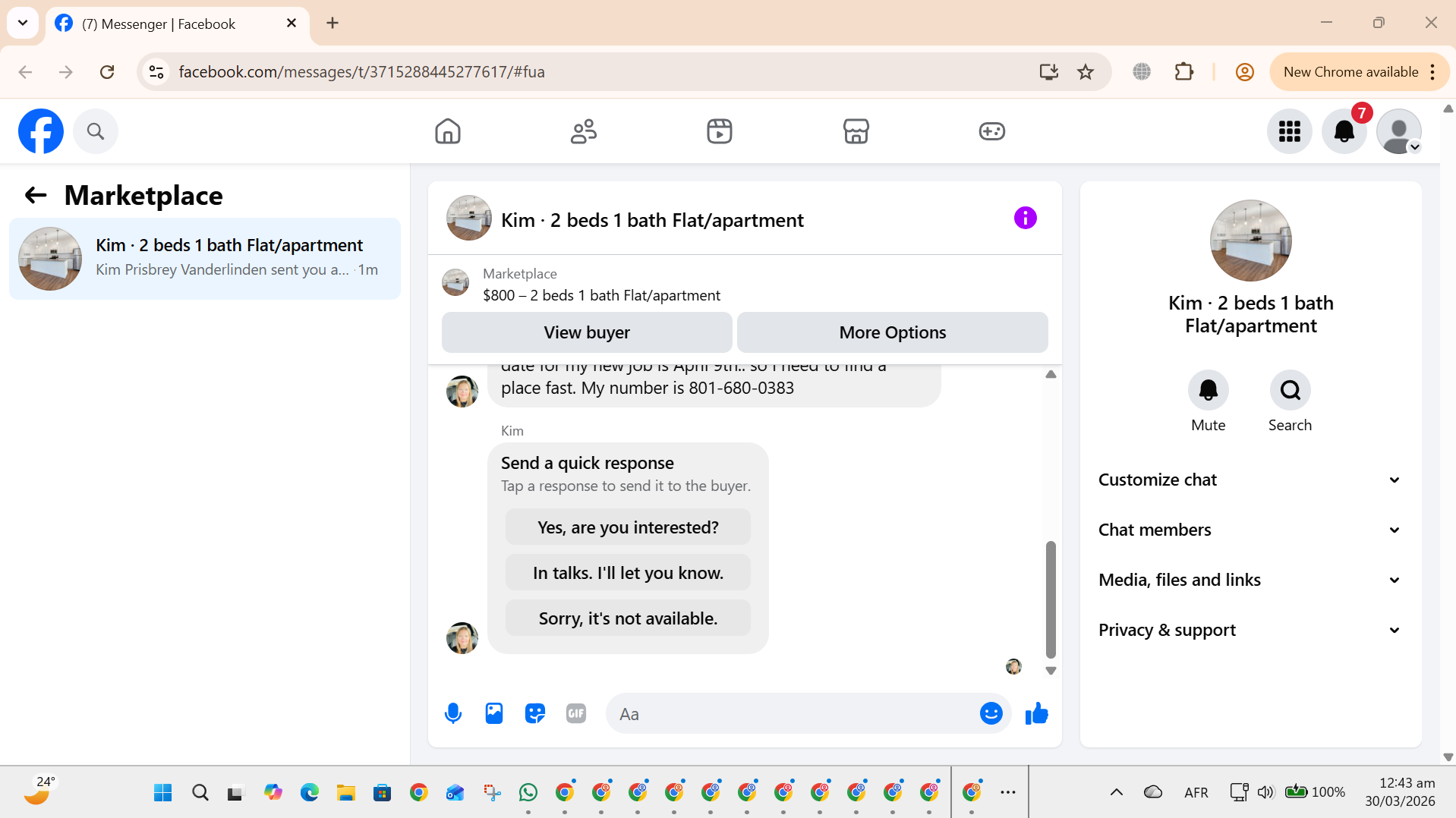Open Chrome extensions puzzle icon
The width and height of the screenshot is (1456, 818).
coord(1184,72)
